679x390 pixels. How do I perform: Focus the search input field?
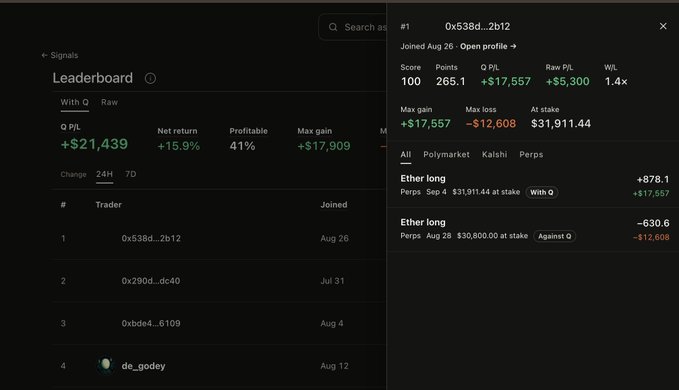[x=352, y=27]
